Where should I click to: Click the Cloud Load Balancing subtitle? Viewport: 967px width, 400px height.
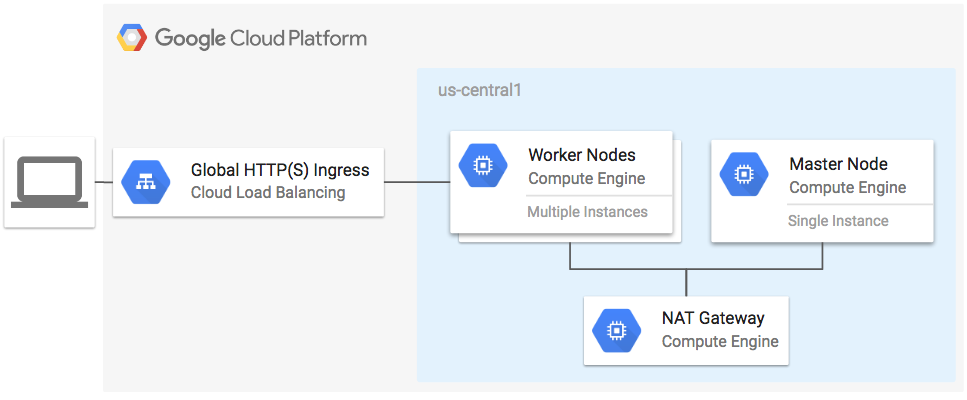click(x=268, y=193)
